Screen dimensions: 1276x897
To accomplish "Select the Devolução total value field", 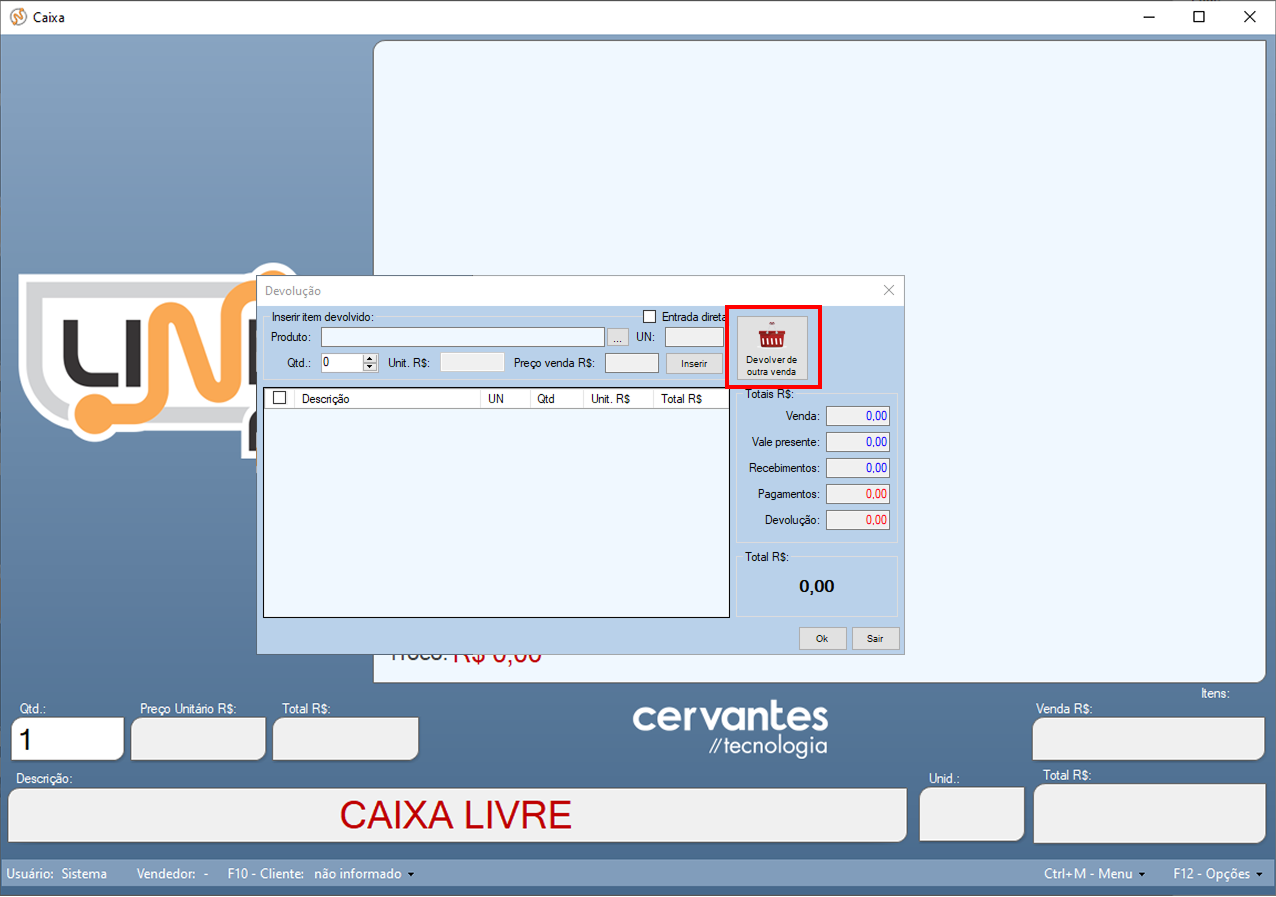I will (x=858, y=520).
